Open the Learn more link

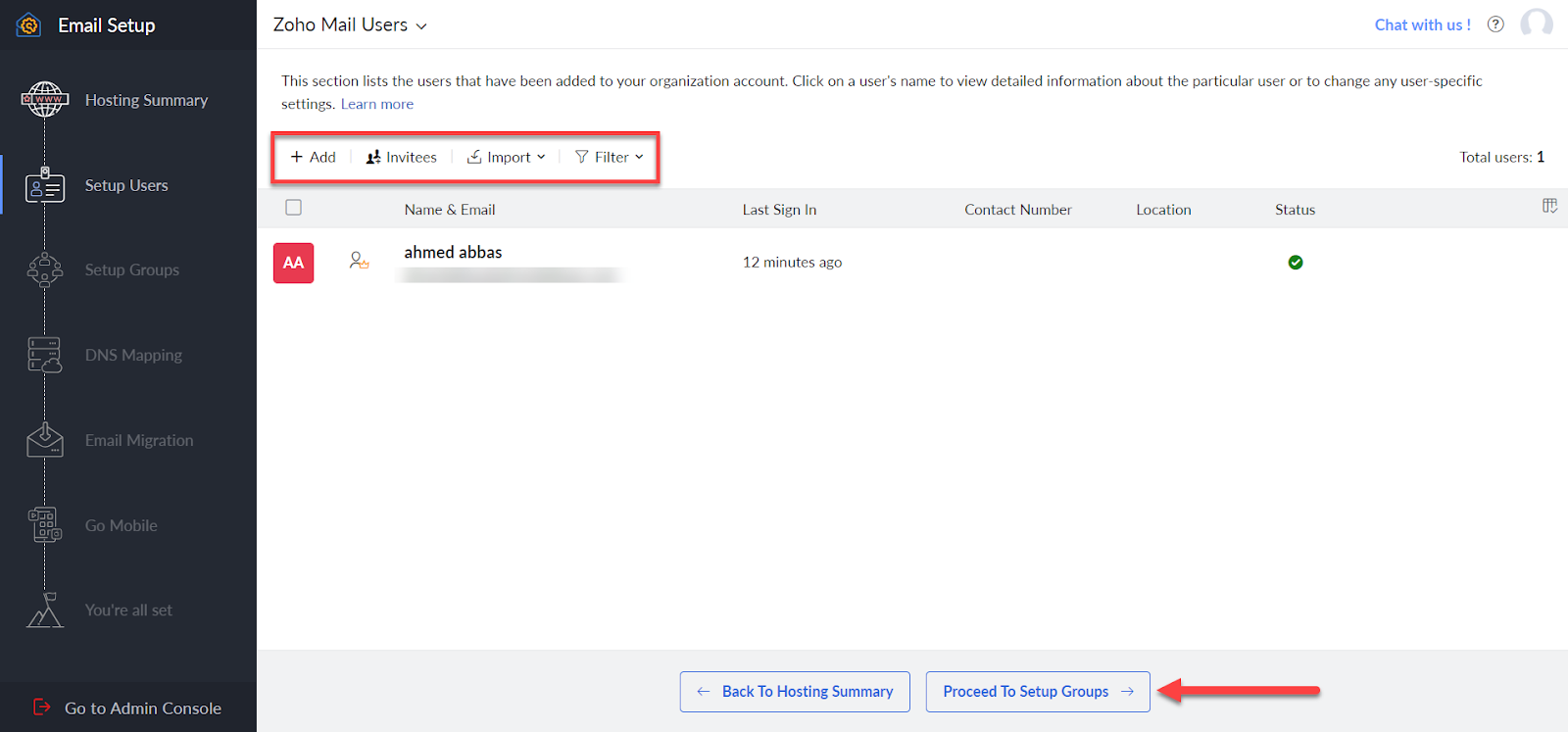(377, 104)
